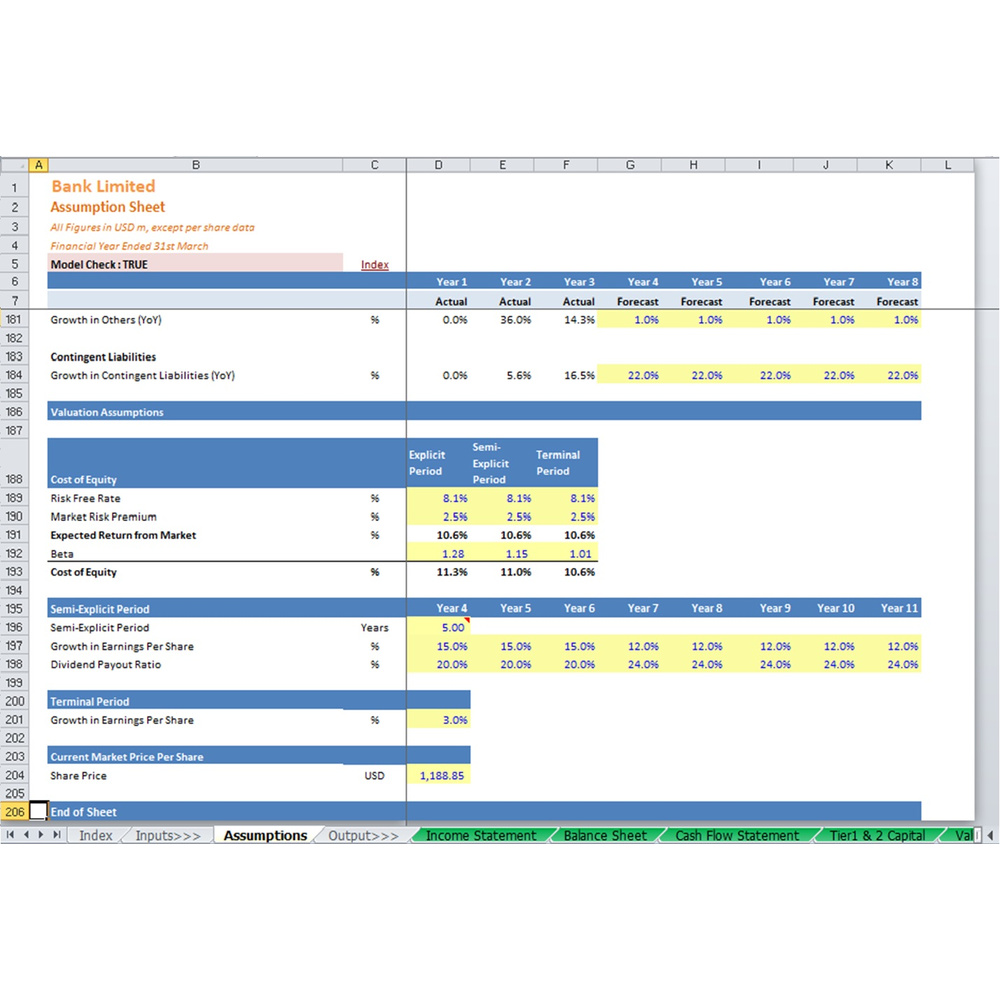Click Market Risk Premium 2.5% under Terminal Period
The width and height of the screenshot is (1000, 1000).
566,517
